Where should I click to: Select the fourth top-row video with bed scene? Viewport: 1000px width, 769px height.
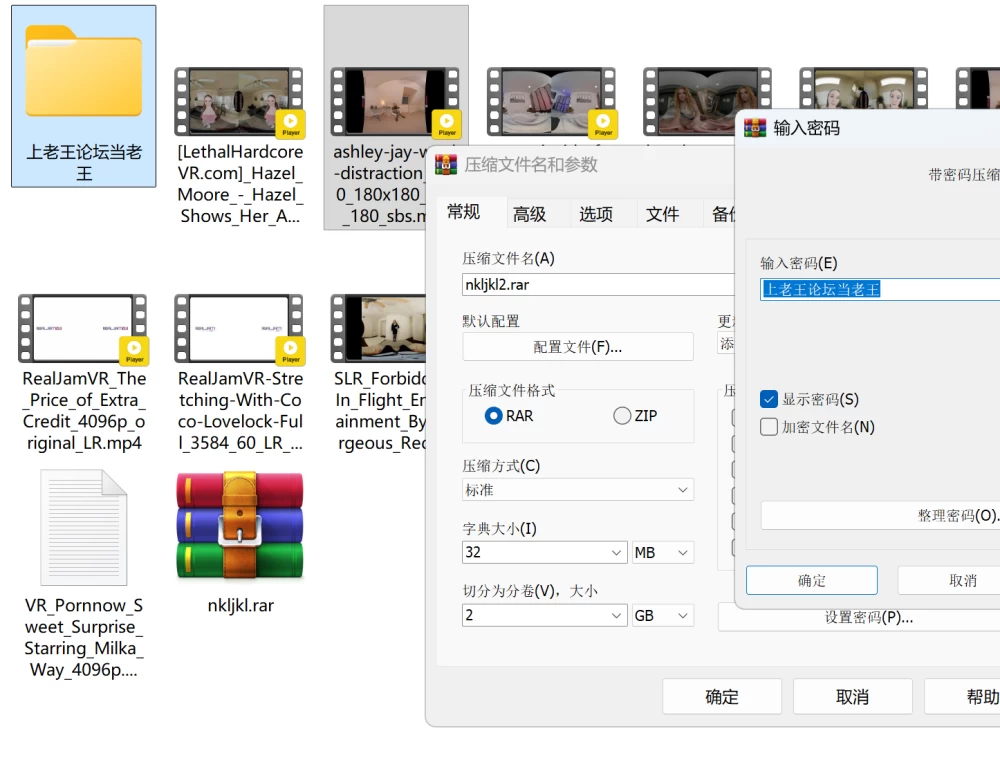click(x=551, y=102)
